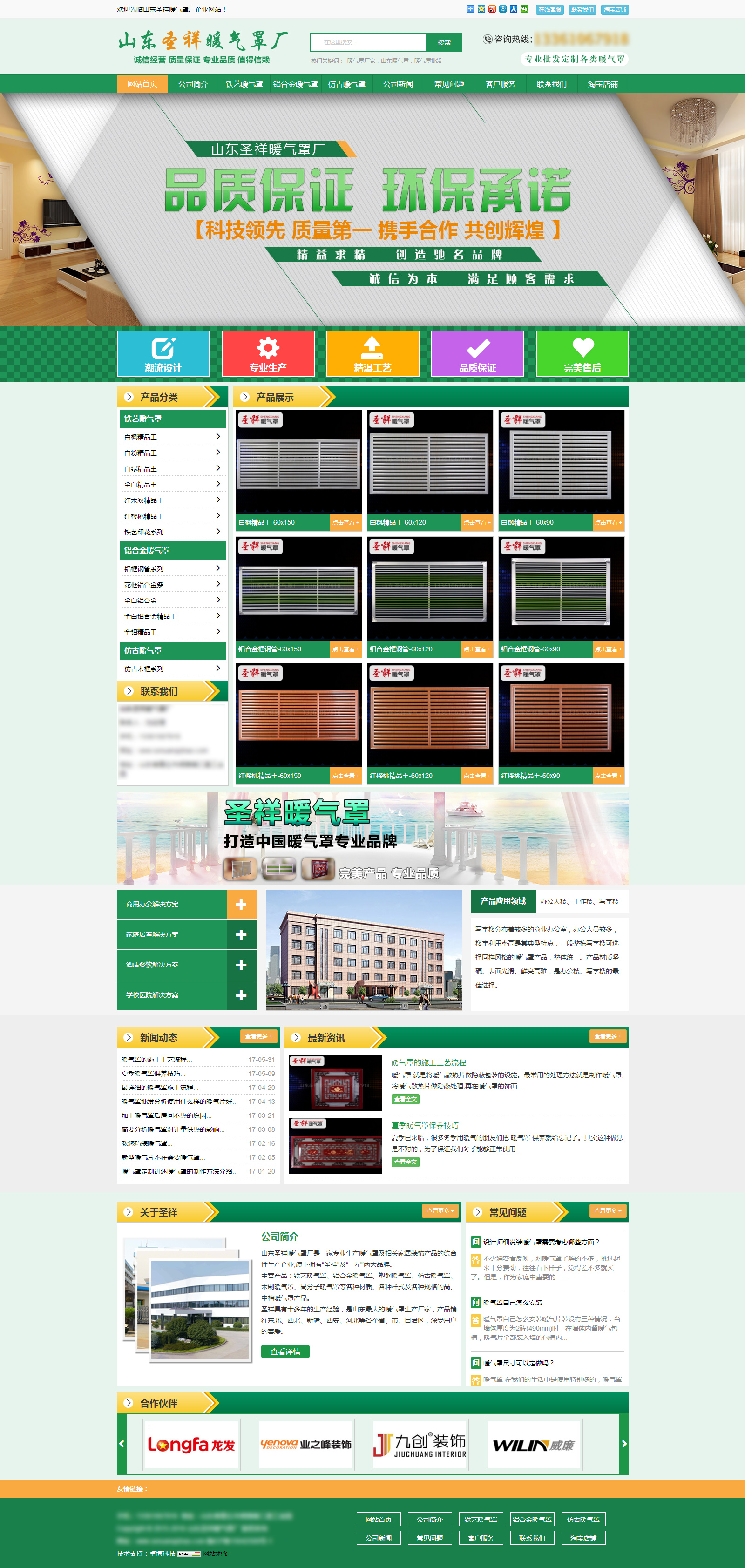Expand 白枫精品王 category chevron
Image resolution: width=745 pixels, height=1568 pixels.
coord(218,436)
